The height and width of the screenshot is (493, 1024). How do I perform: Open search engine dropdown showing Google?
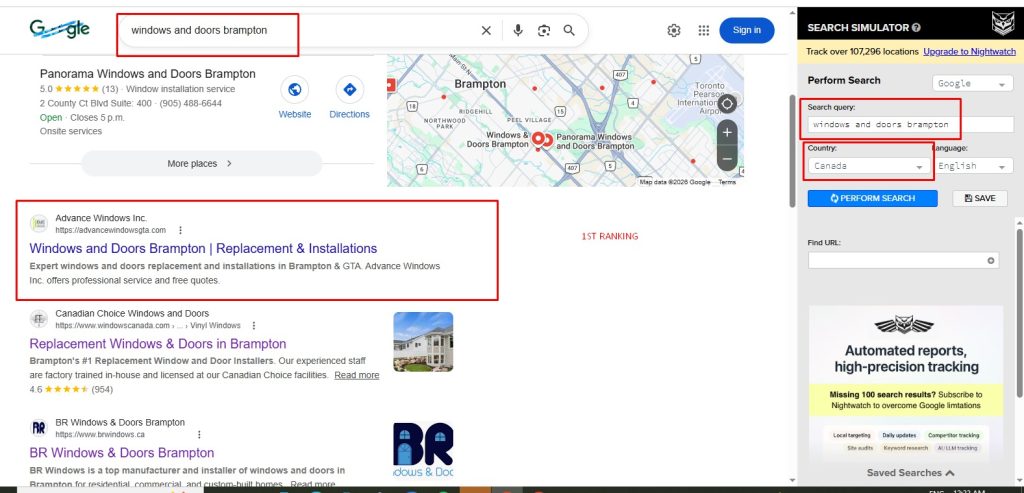coord(972,84)
